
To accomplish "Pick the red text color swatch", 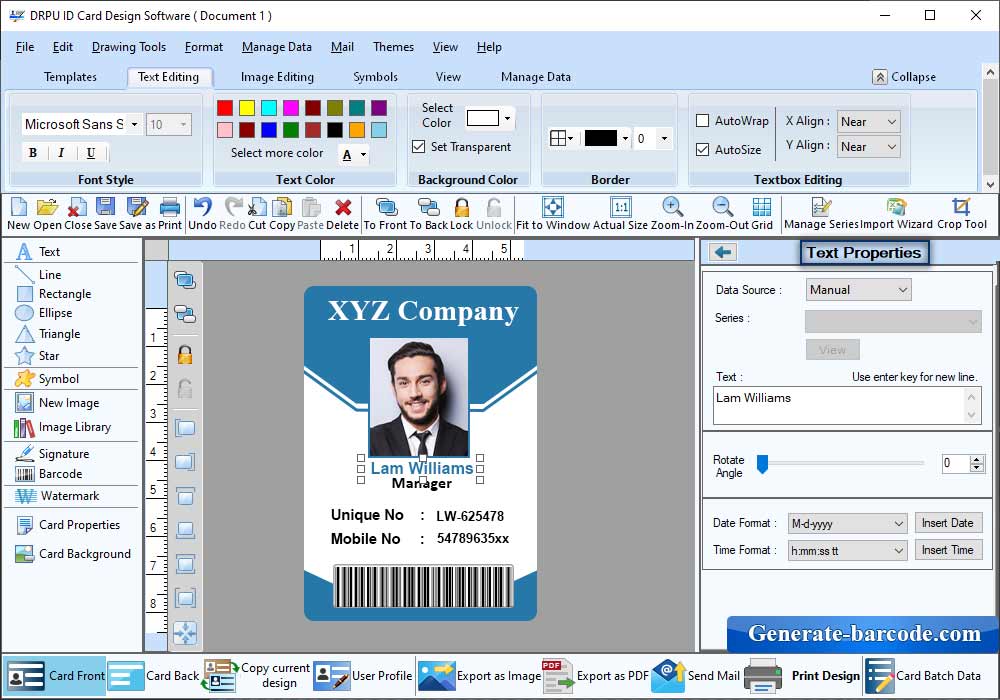I will coord(224,108).
